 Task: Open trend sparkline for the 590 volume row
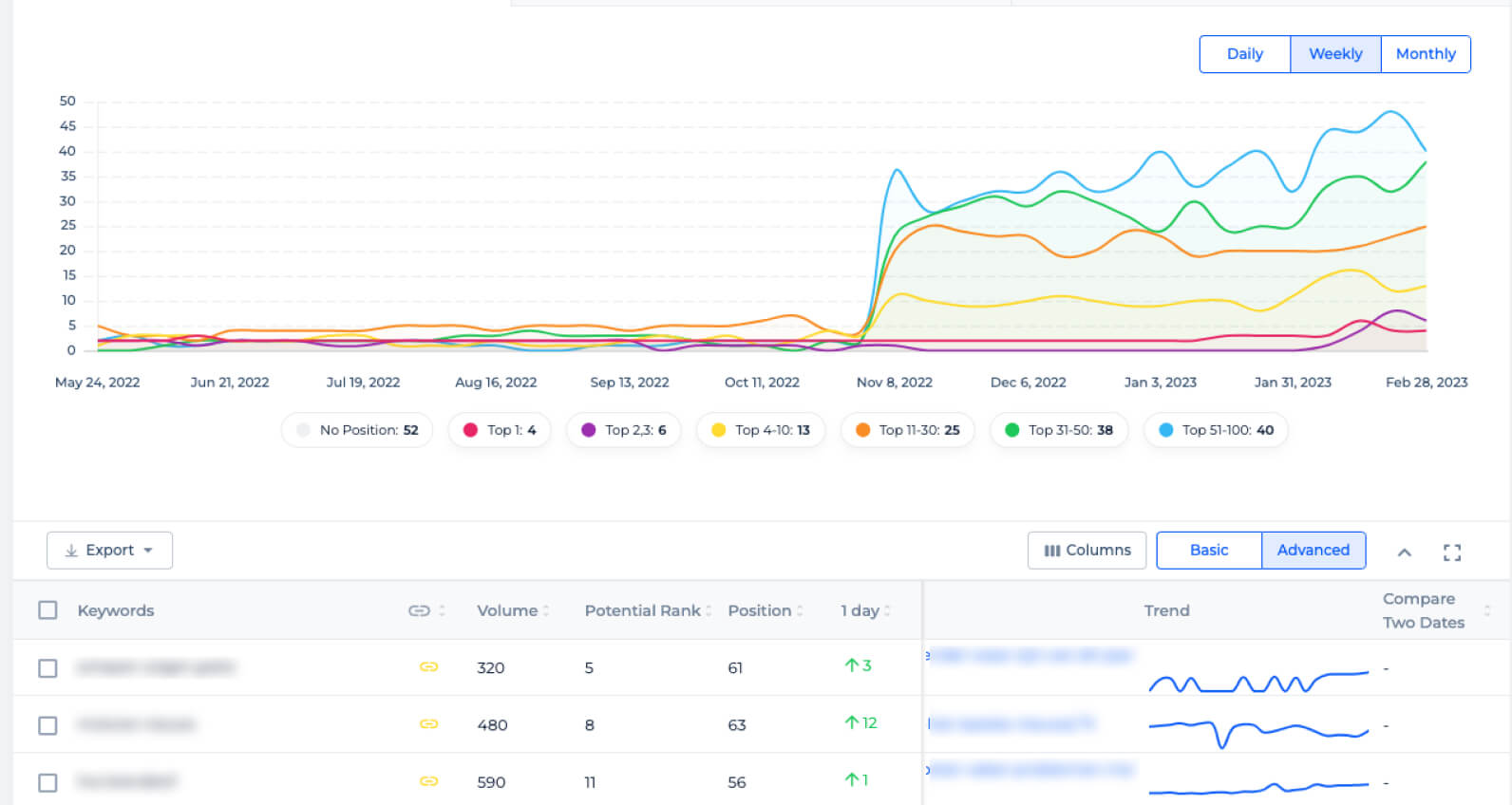[x=1258, y=787]
